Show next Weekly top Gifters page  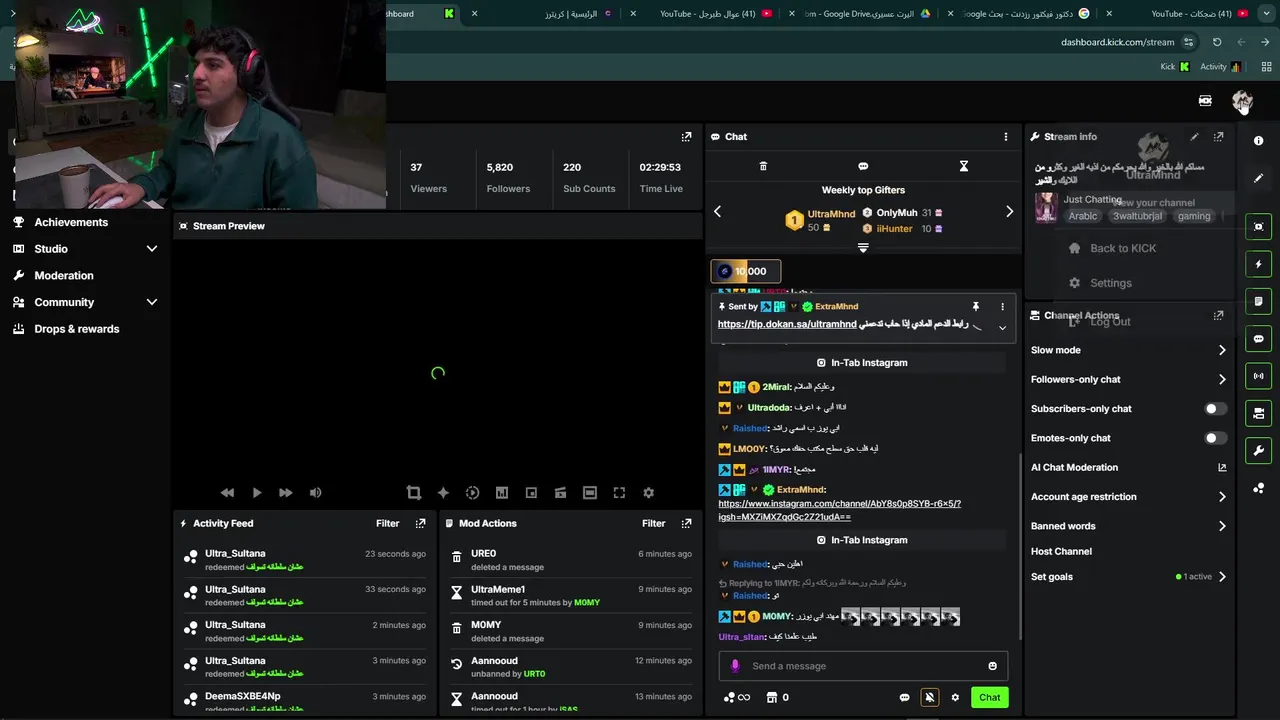click(x=1009, y=211)
